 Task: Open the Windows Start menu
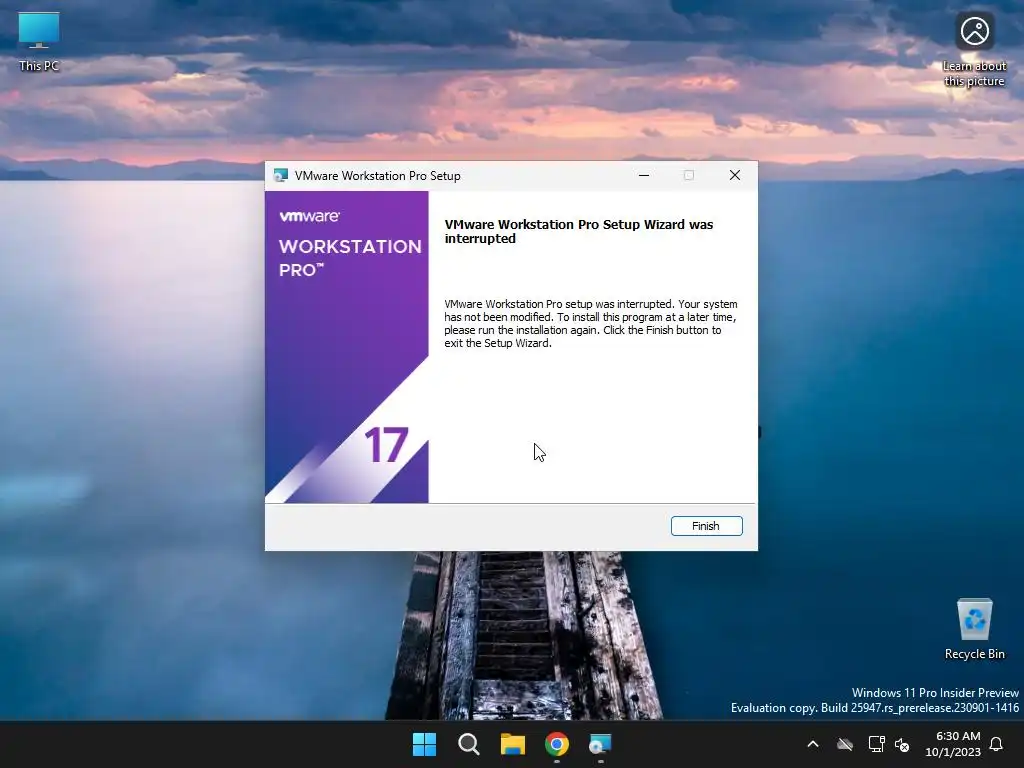(x=424, y=744)
